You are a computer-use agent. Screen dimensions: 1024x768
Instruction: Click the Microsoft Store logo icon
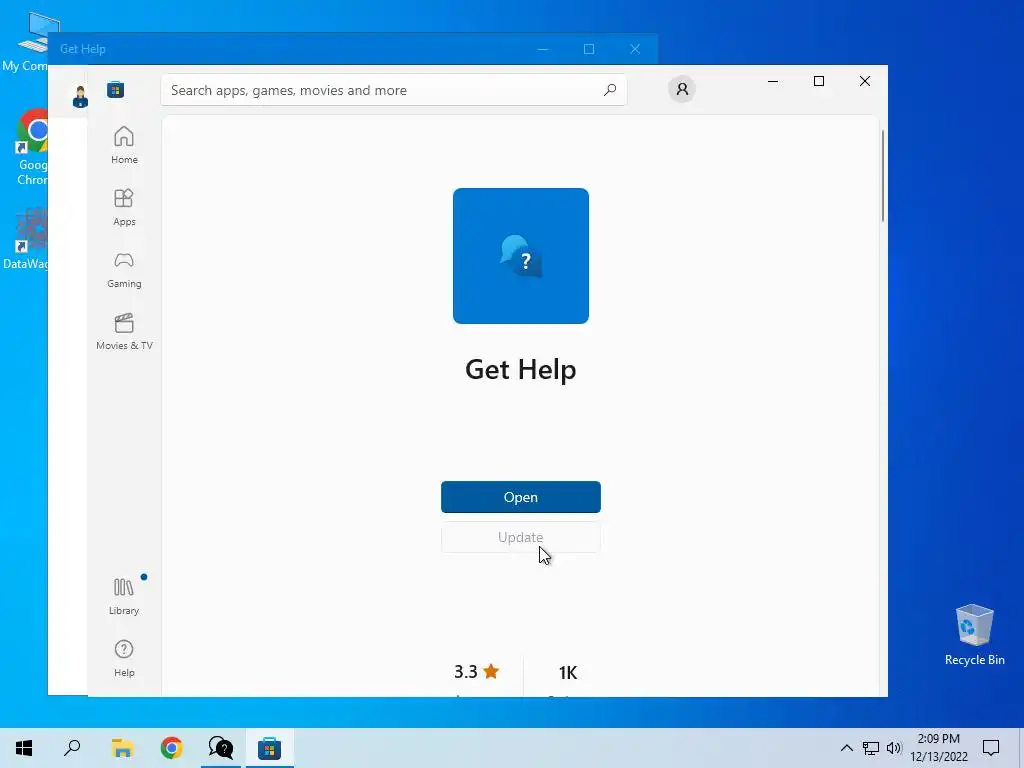116,89
